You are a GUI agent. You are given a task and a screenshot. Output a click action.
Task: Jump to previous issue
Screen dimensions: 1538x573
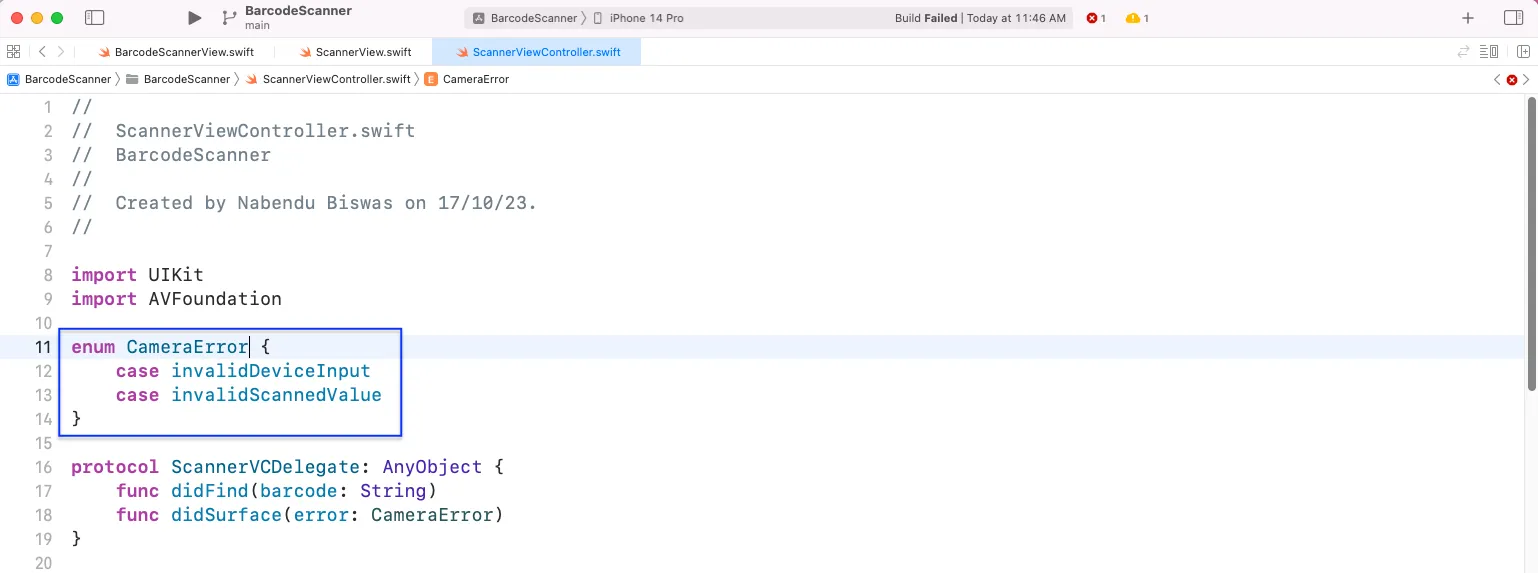pos(1497,79)
